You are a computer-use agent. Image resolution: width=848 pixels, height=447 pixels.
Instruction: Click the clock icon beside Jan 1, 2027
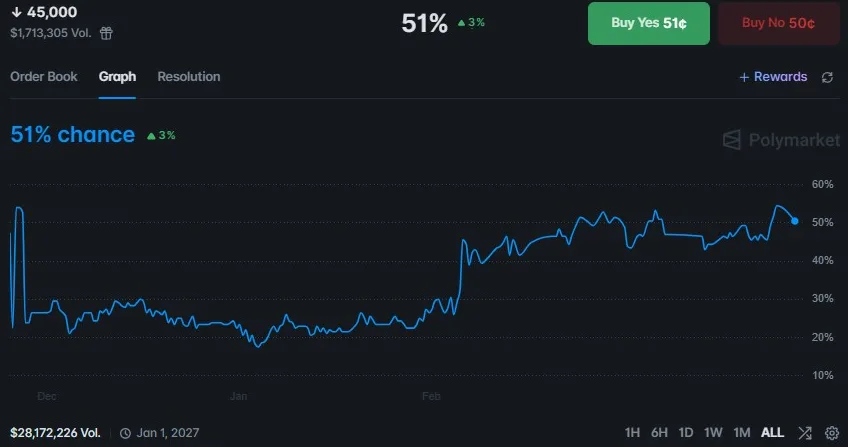click(x=125, y=433)
